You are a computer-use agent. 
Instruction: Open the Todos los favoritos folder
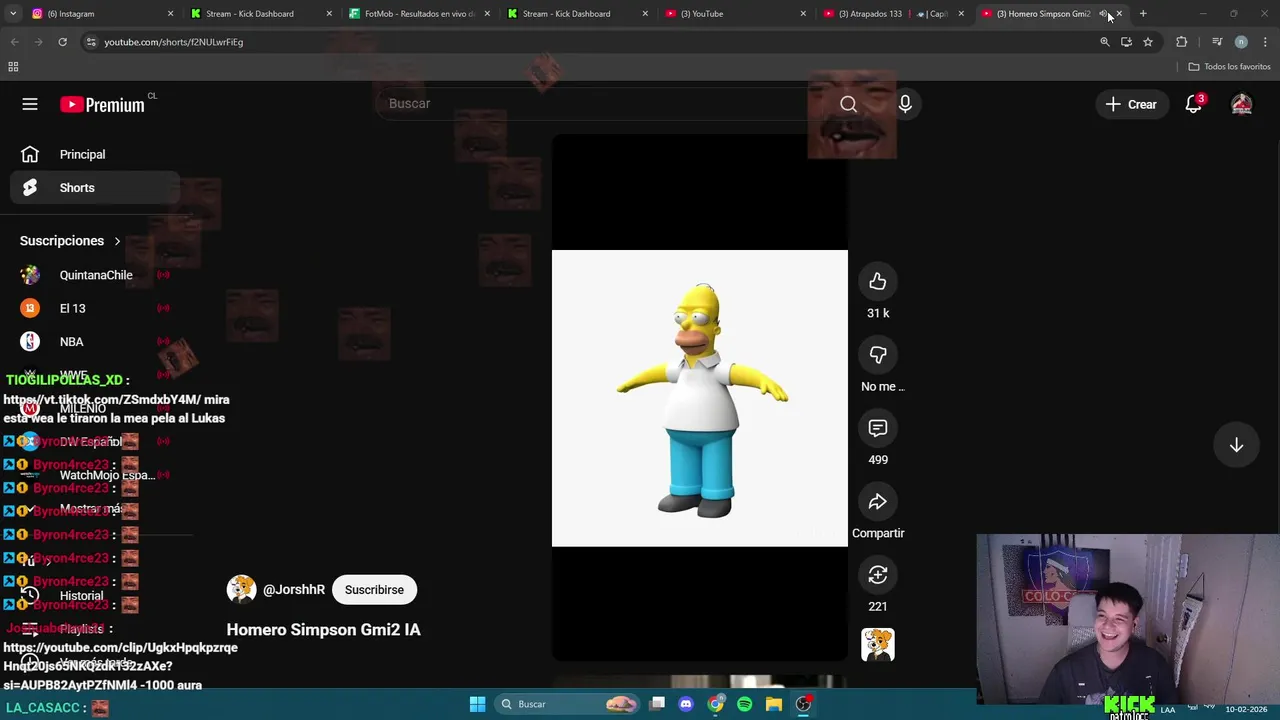point(1229,67)
